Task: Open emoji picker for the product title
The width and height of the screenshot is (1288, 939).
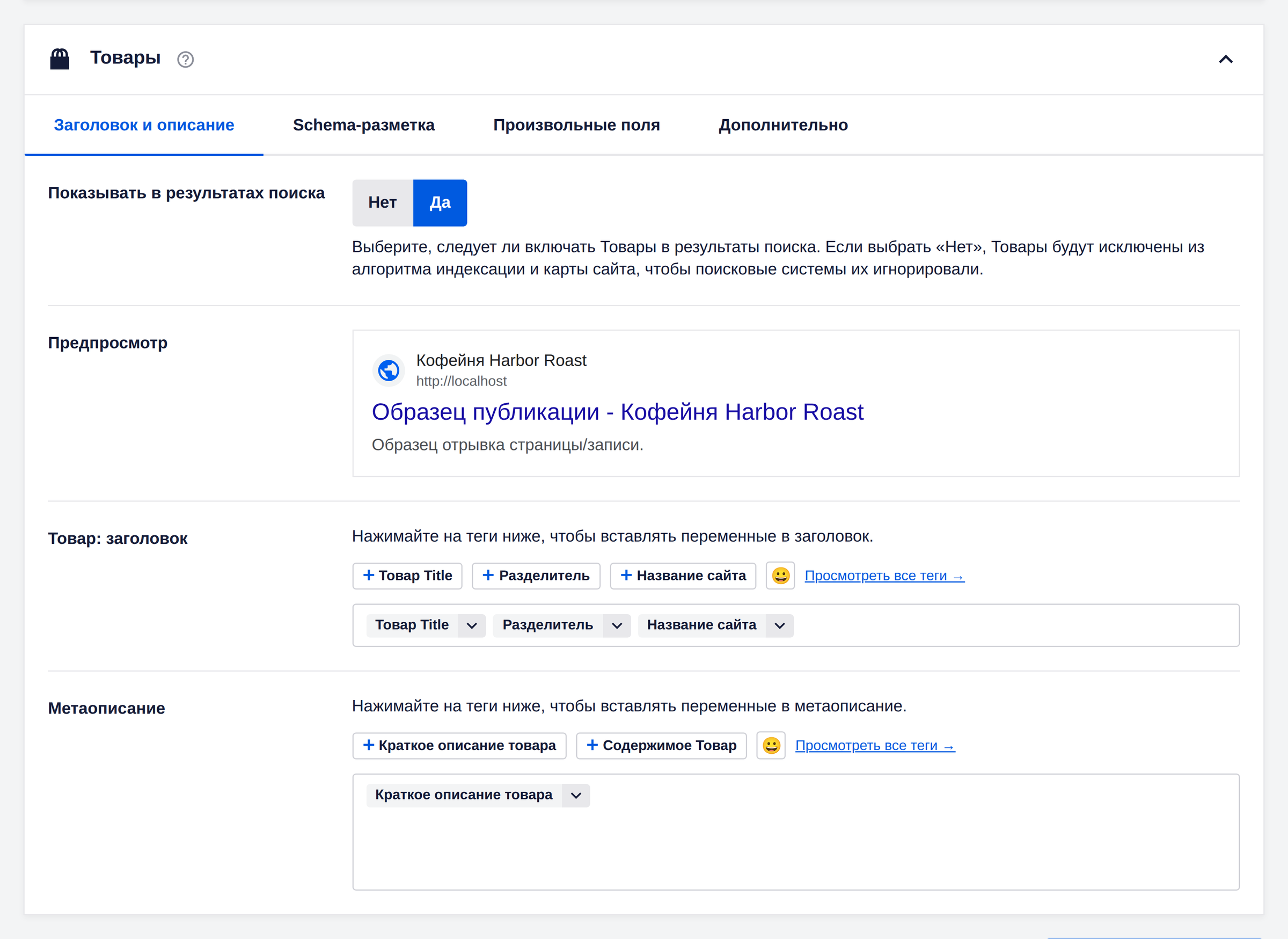Action: tap(780, 576)
